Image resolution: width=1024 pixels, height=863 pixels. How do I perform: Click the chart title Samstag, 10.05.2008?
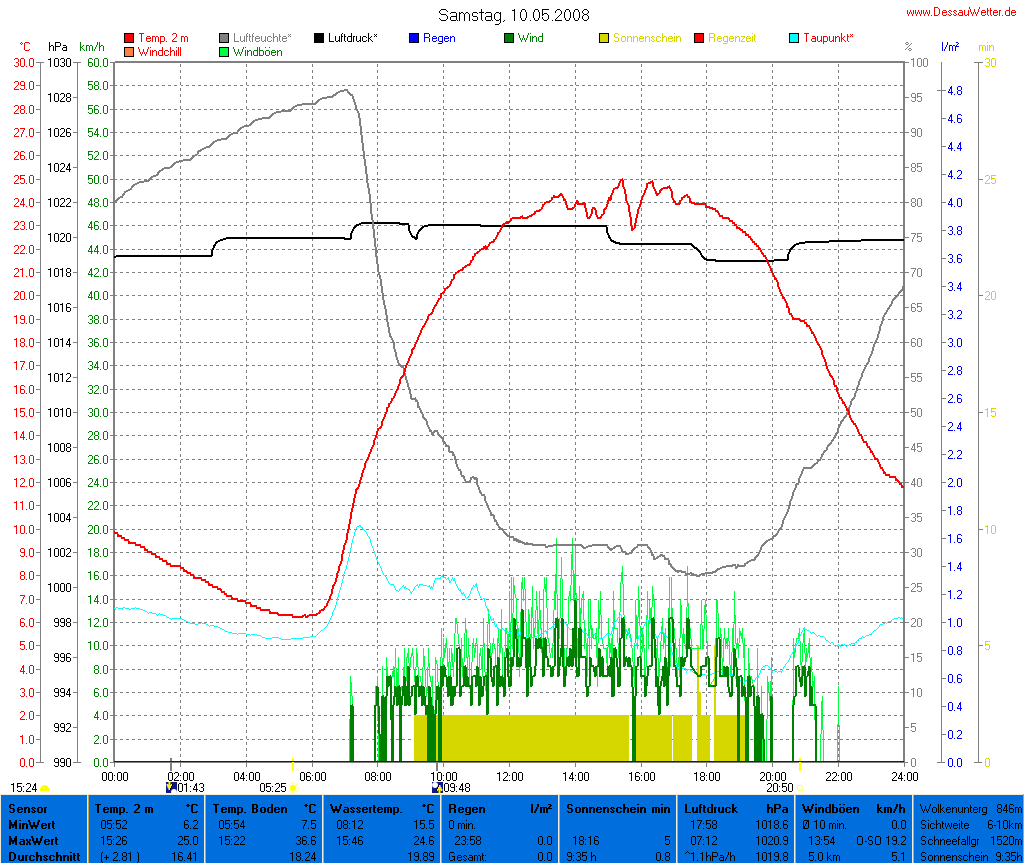(514, 15)
